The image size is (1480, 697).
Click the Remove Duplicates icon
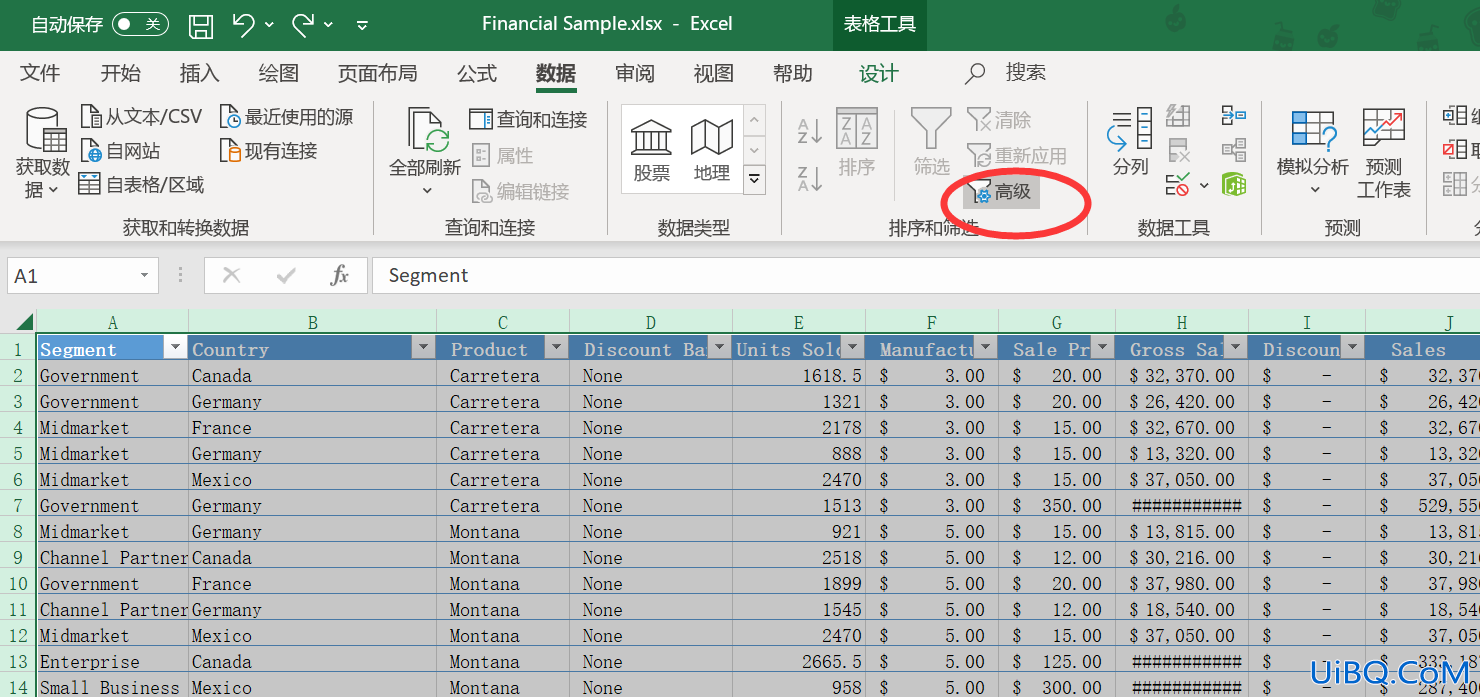[x=1179, y=151]
